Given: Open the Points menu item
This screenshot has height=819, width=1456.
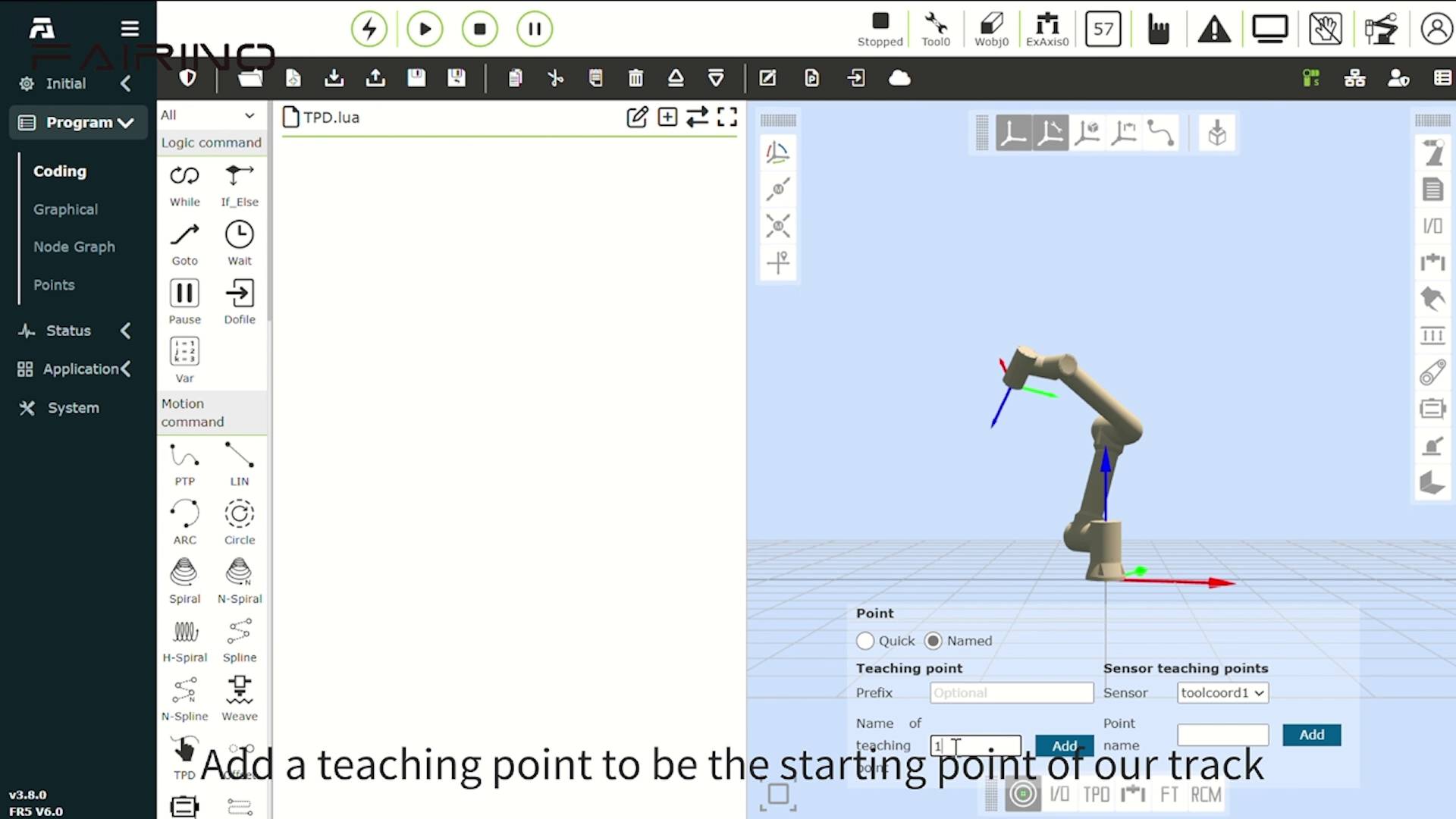Looking at the screenshot, I should 54,285.
